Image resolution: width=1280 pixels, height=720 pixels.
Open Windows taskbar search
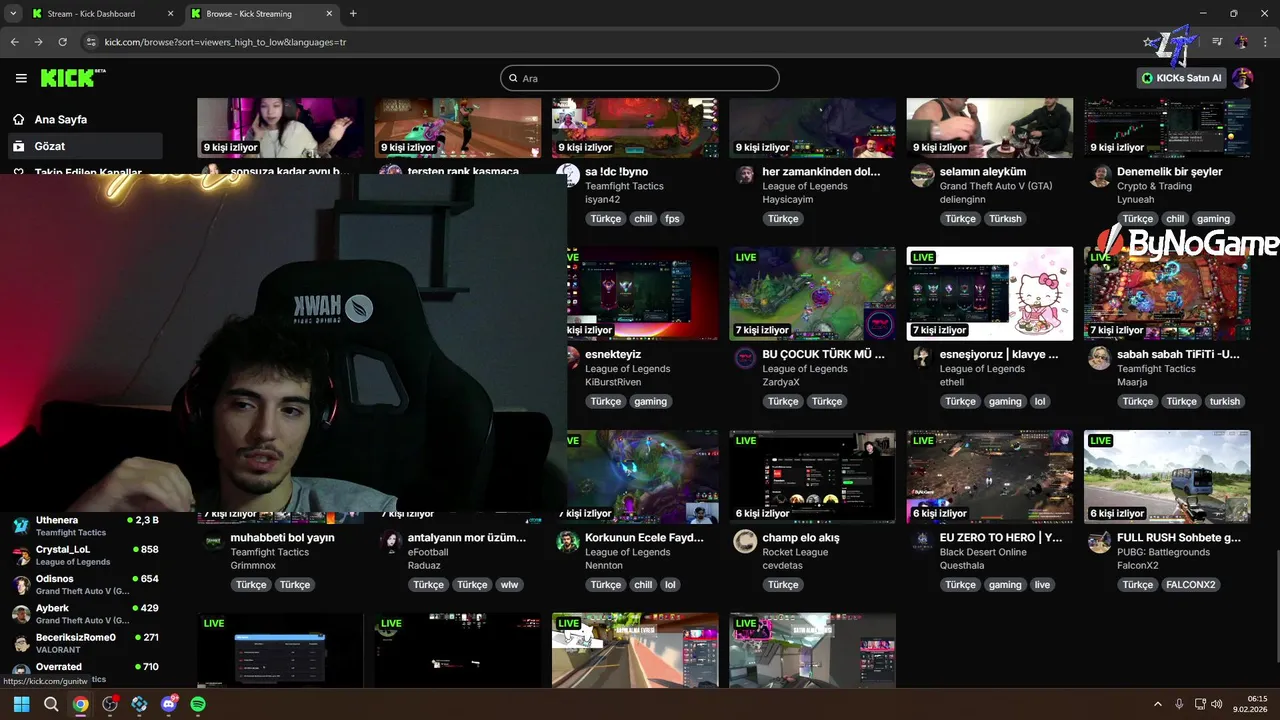coord(51,704)
